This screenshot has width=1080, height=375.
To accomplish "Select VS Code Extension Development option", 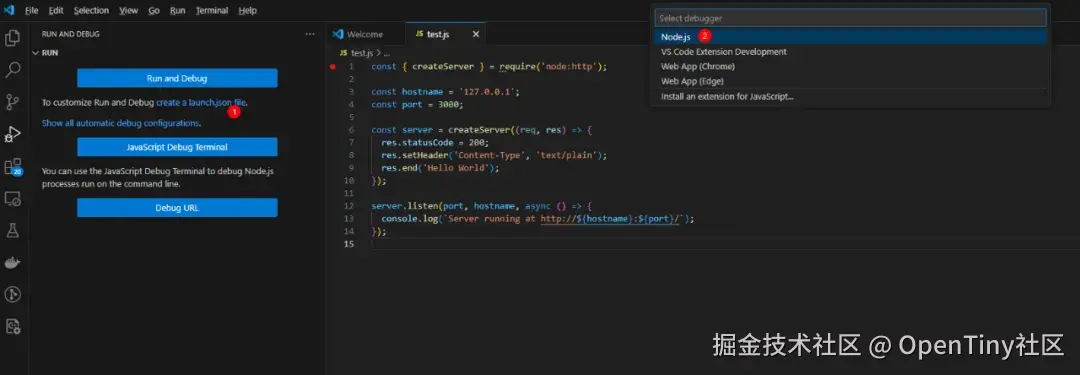I will point(850,52).
